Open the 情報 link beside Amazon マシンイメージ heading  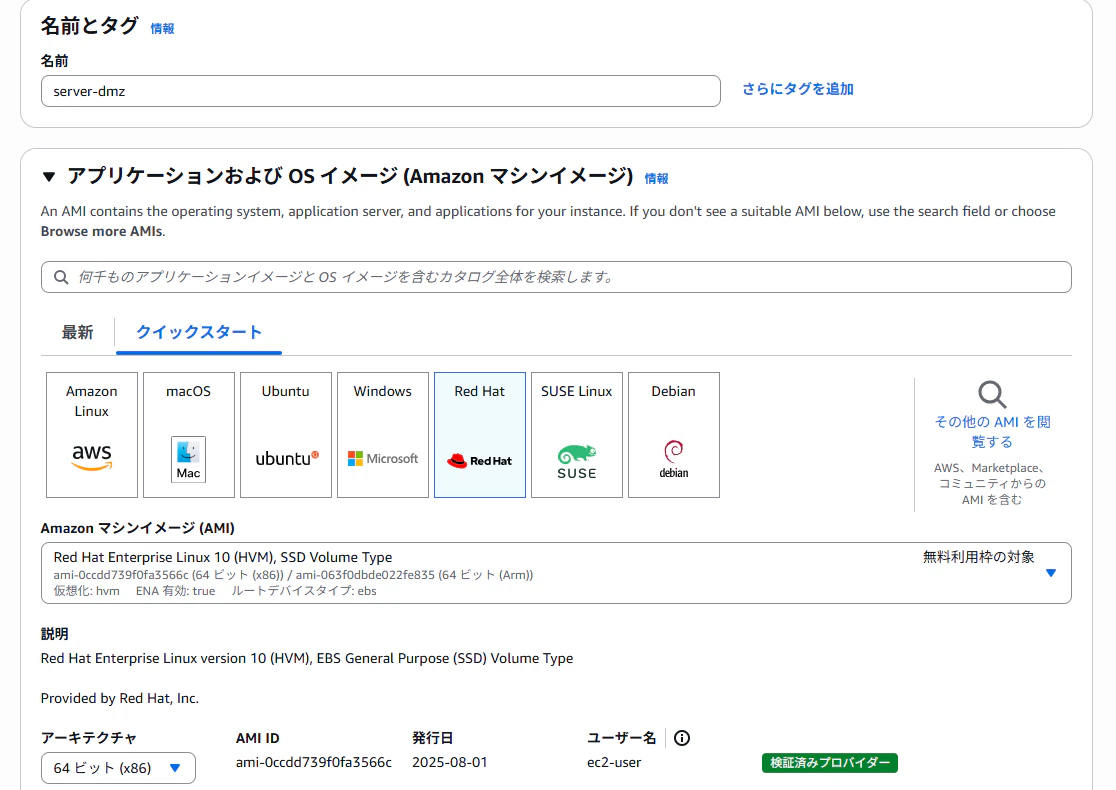click(656, 179)
